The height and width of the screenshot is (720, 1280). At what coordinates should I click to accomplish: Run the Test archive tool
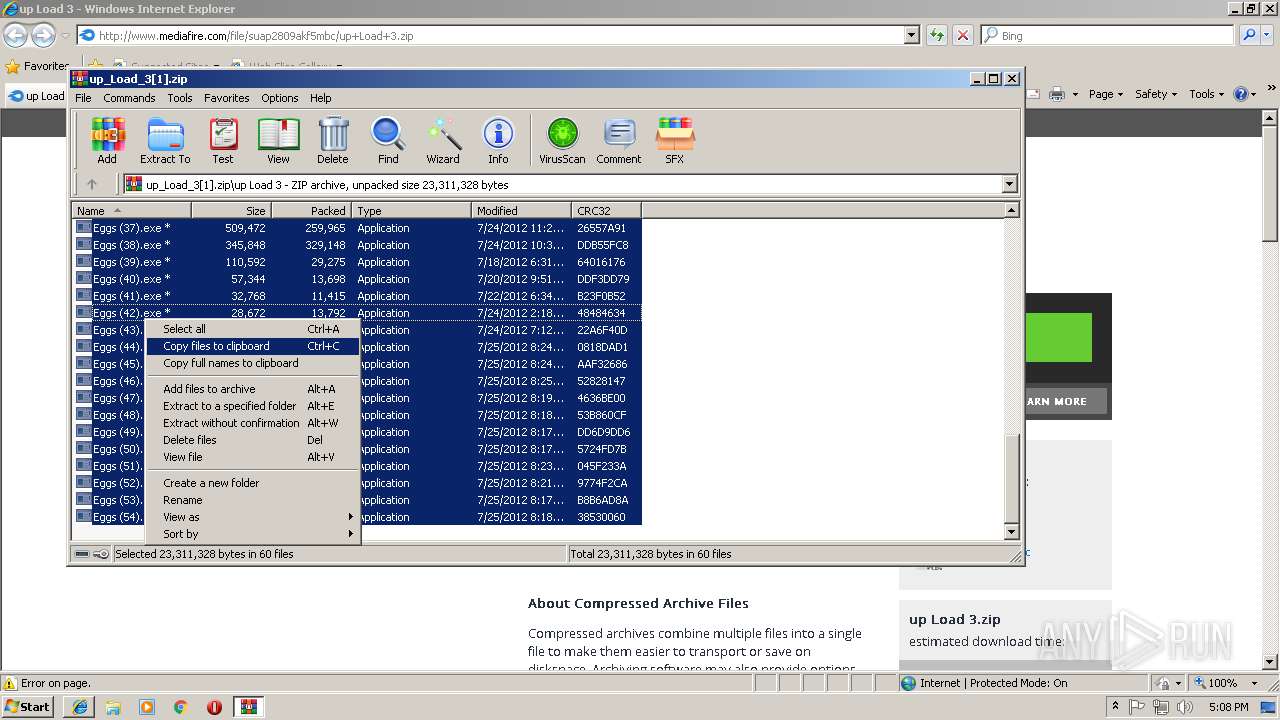click(x=223, y=141)
